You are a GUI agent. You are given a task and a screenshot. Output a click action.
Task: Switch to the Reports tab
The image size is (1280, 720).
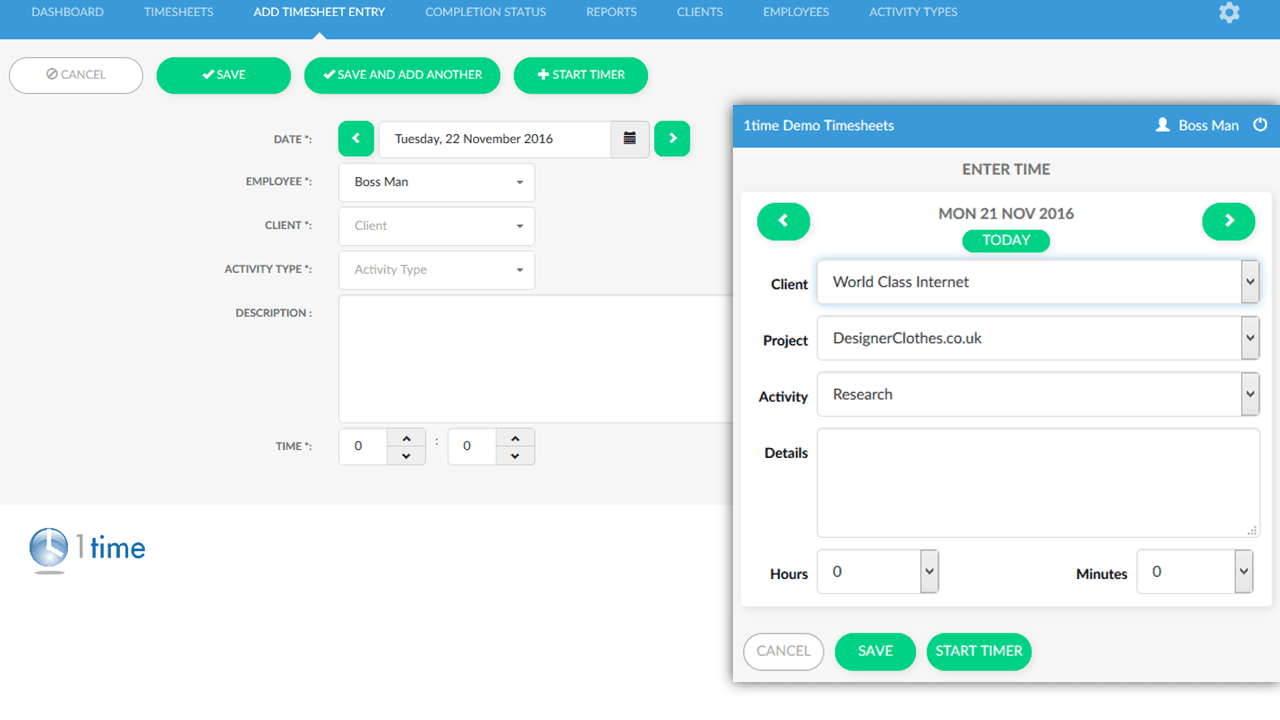pyautogui.click(x=611, y=12)
